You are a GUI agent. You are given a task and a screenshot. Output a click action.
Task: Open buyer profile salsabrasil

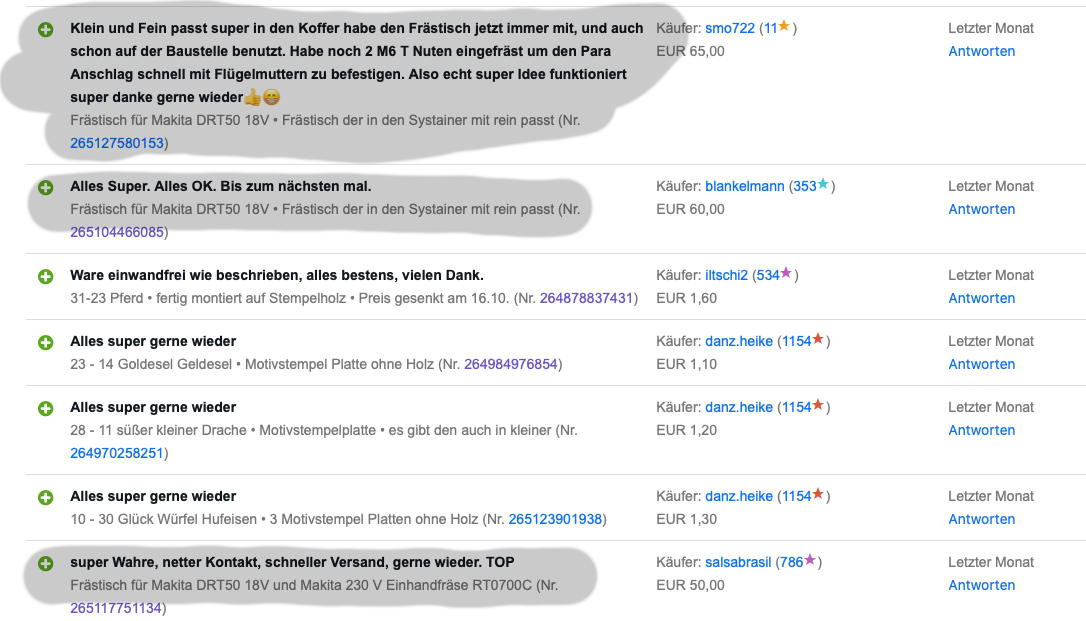click(x=738, y=562)
